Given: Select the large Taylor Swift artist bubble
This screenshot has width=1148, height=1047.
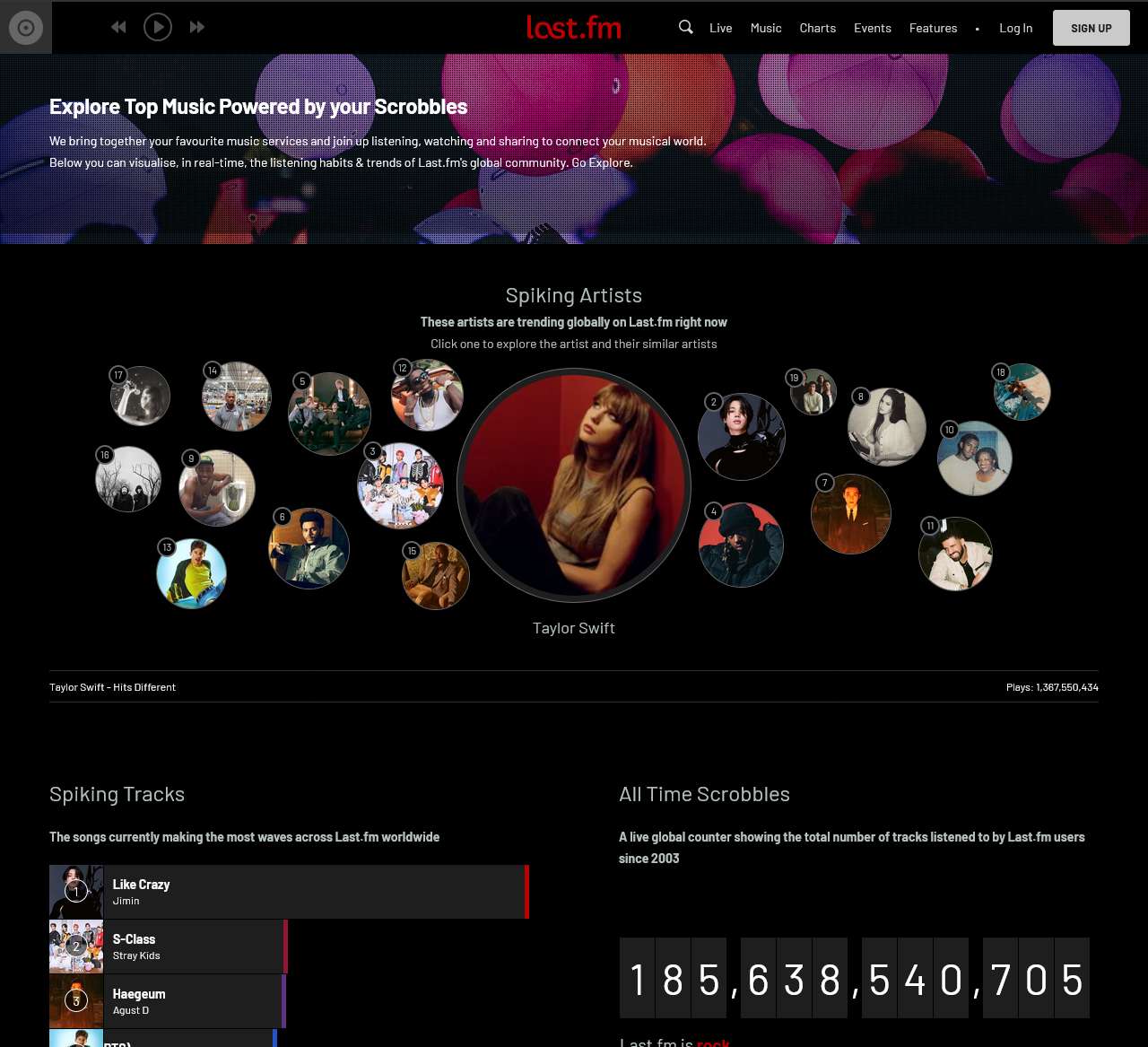Looking at the screenshot, I should pyautogui.click(x=574, y=485).
